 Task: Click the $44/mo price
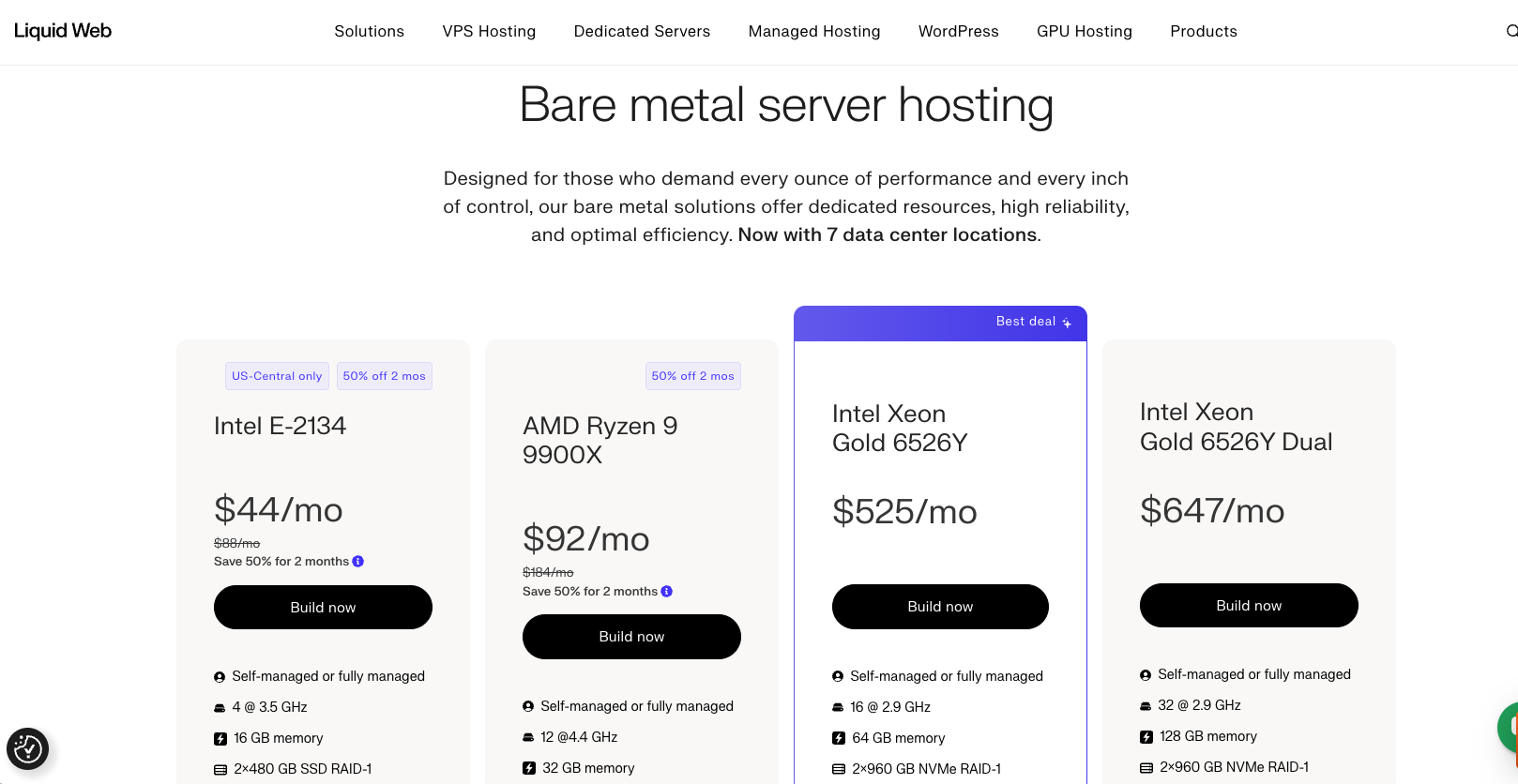coord(279,510)
